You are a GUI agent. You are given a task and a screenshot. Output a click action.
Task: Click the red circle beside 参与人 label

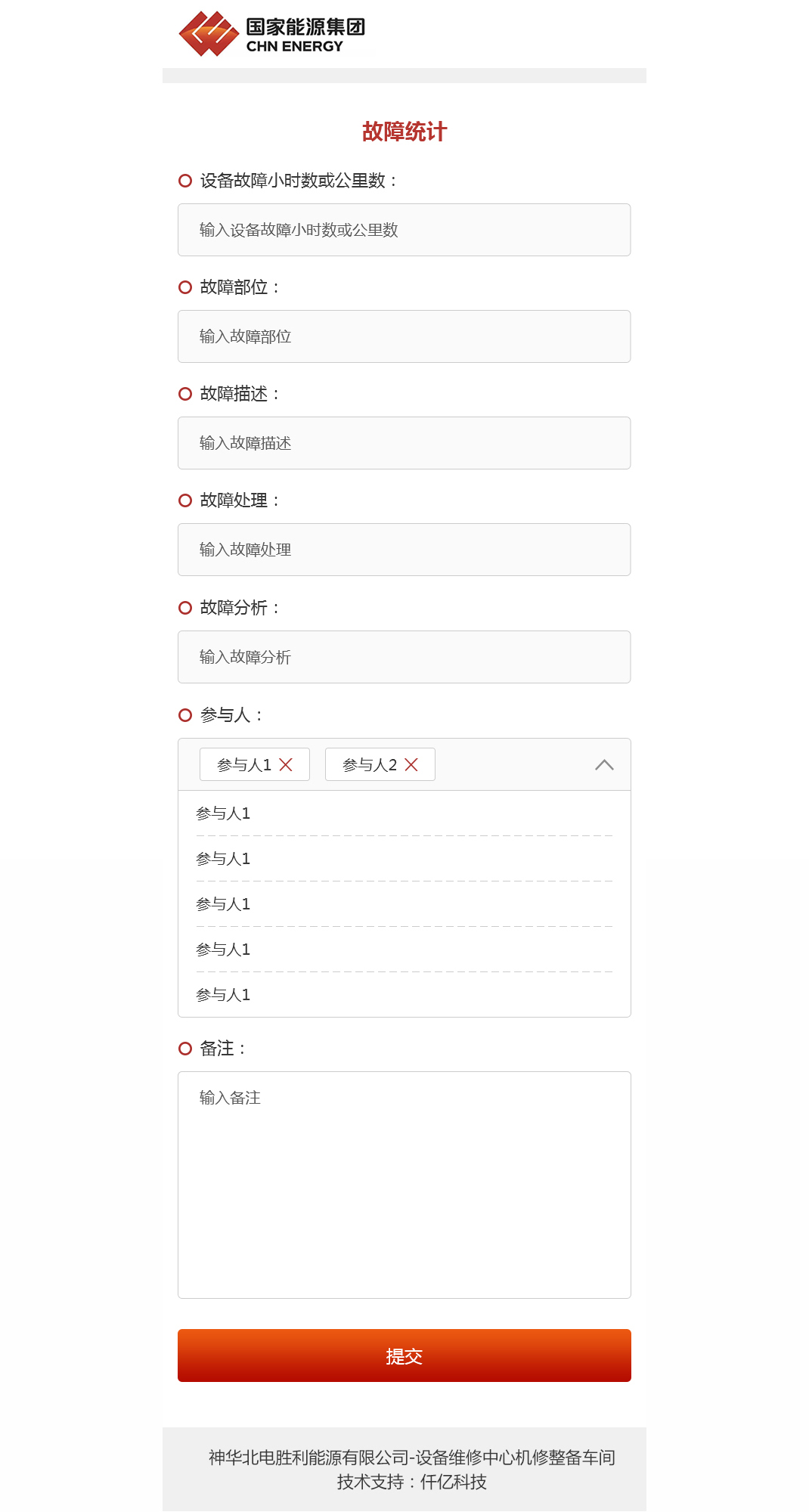[185, 715]
